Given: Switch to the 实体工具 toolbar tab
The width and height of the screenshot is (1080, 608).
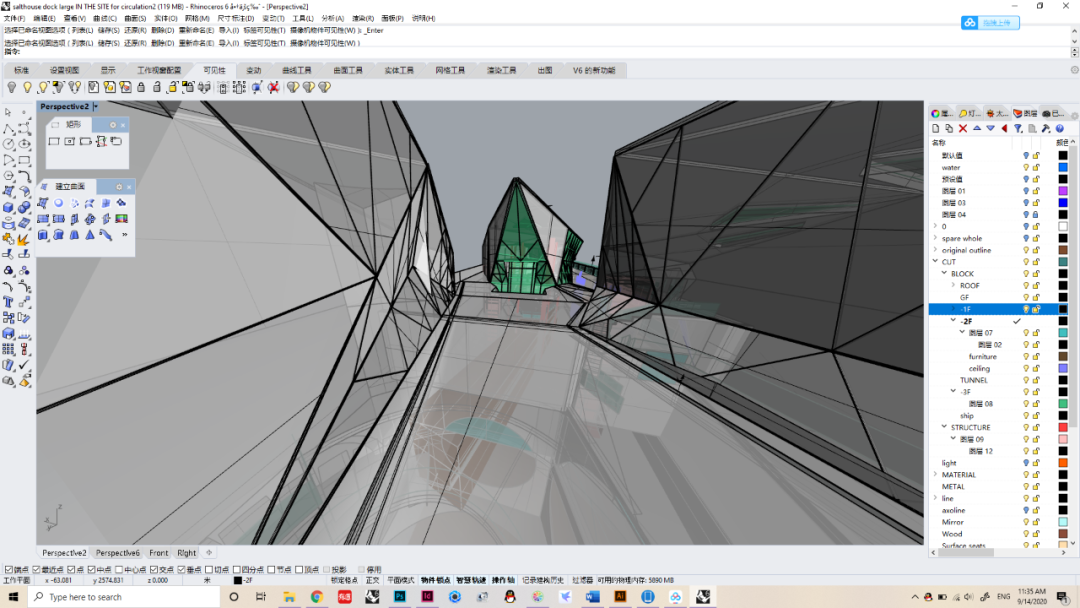Looking at the screenshot, I should [x=400, y=71].
